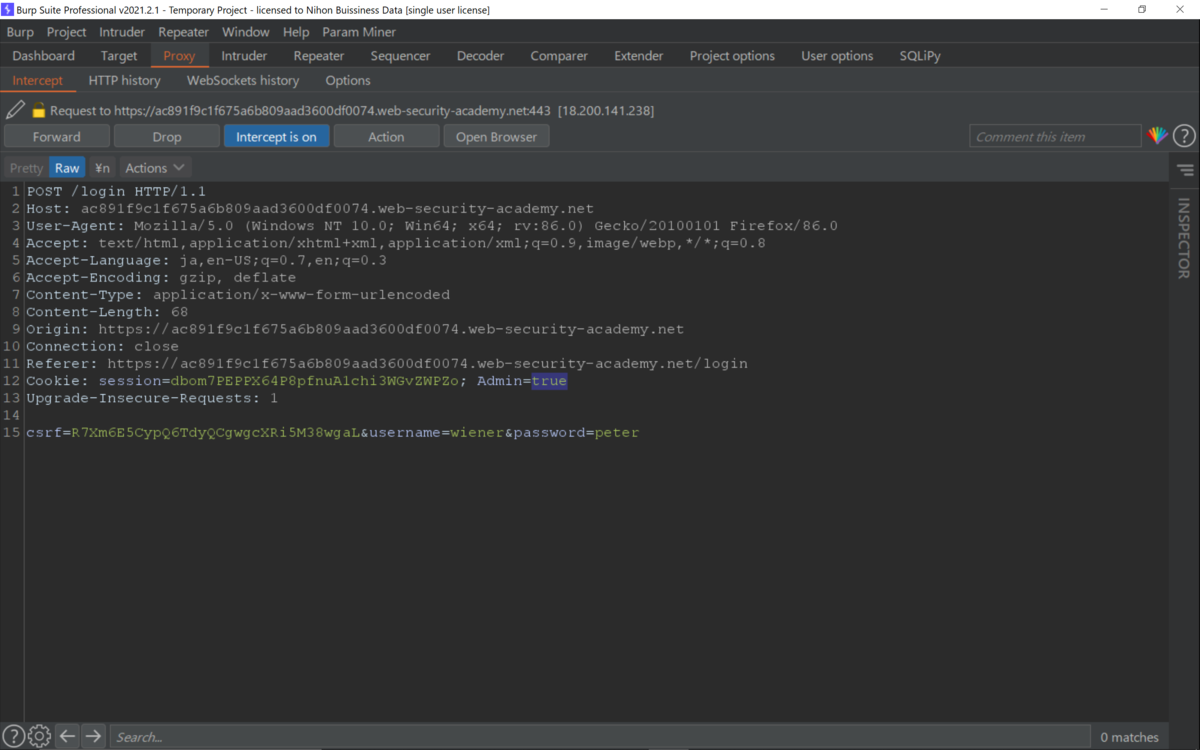Open the Comparer tab
1200x750 pixels.
pyautogui.click(x=559, y=56)
